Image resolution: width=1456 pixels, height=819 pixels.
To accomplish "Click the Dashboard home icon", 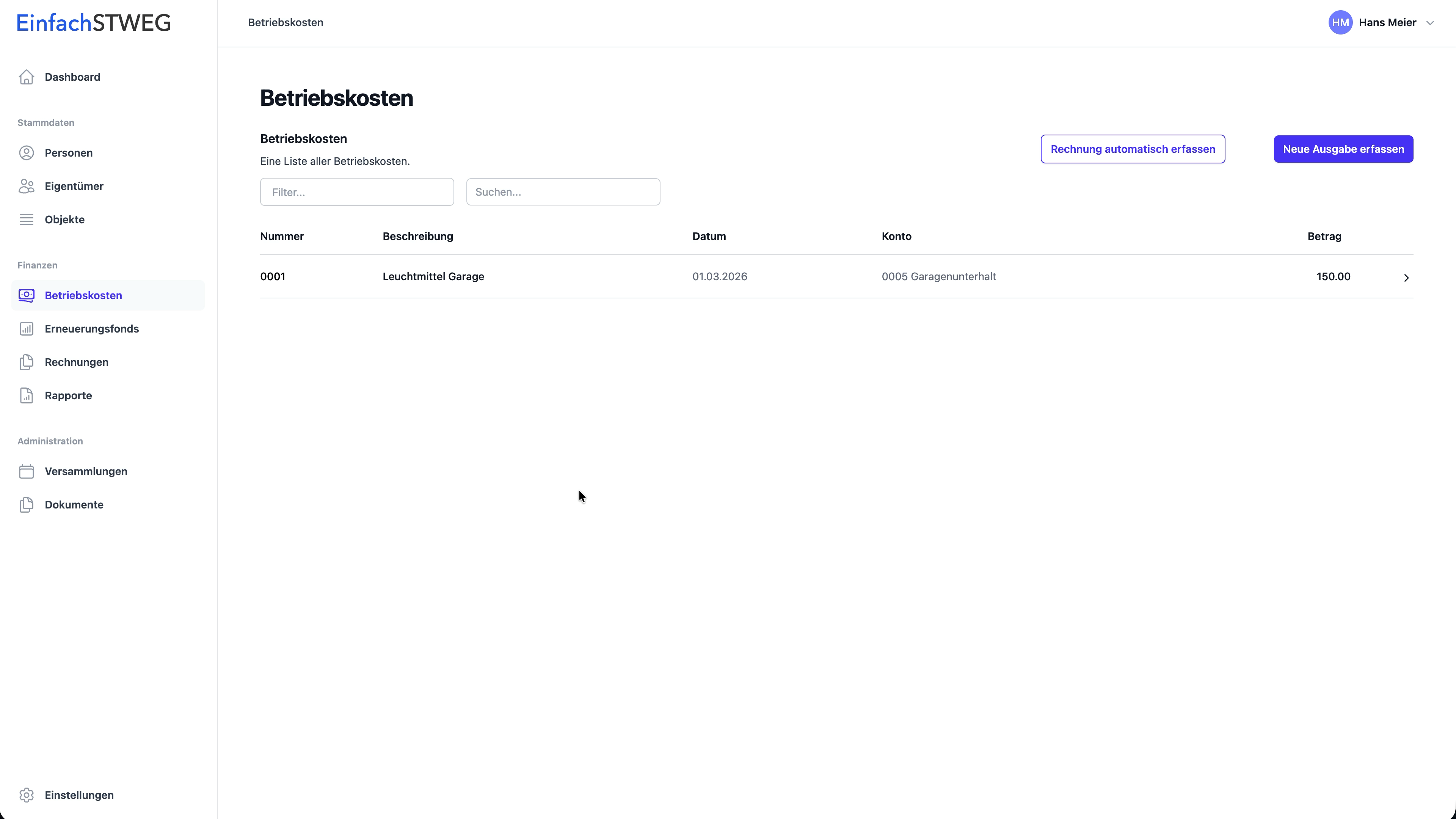I will pyautogui.click(x=27, y=77).
